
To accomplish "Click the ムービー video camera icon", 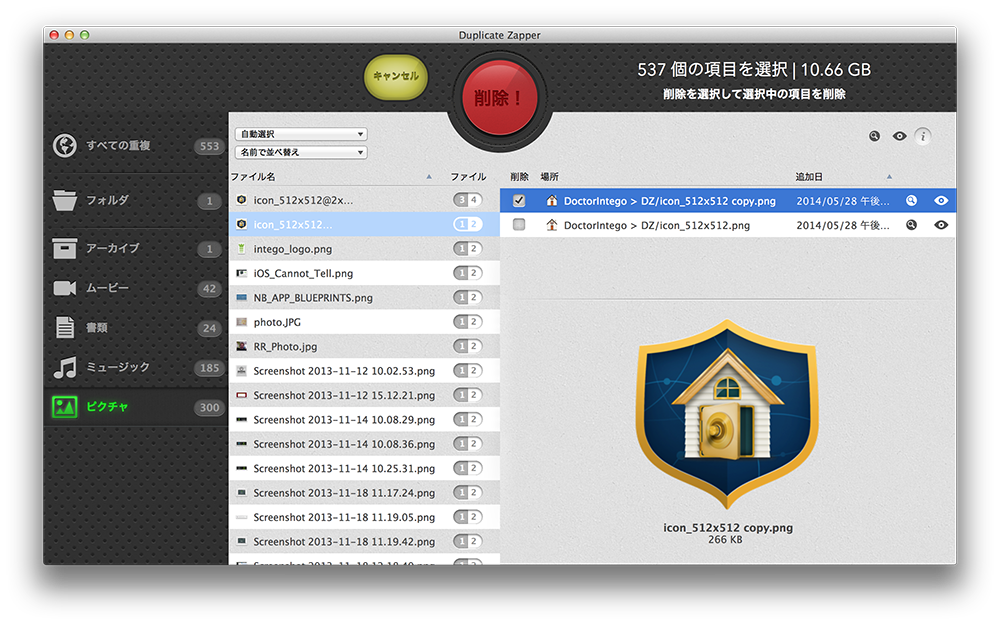I will point(65,288).
